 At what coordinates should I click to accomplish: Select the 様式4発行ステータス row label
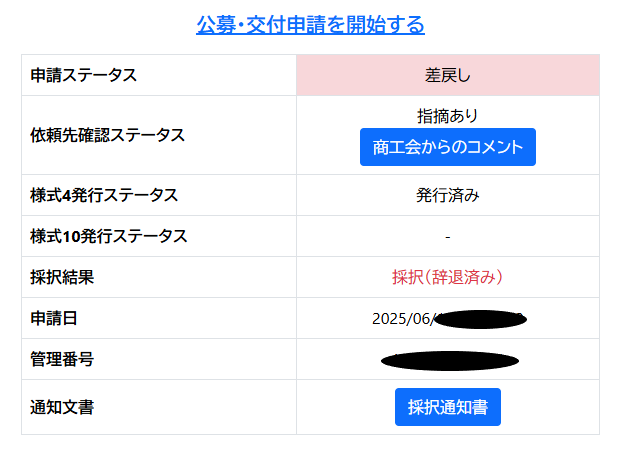(104, 195)
